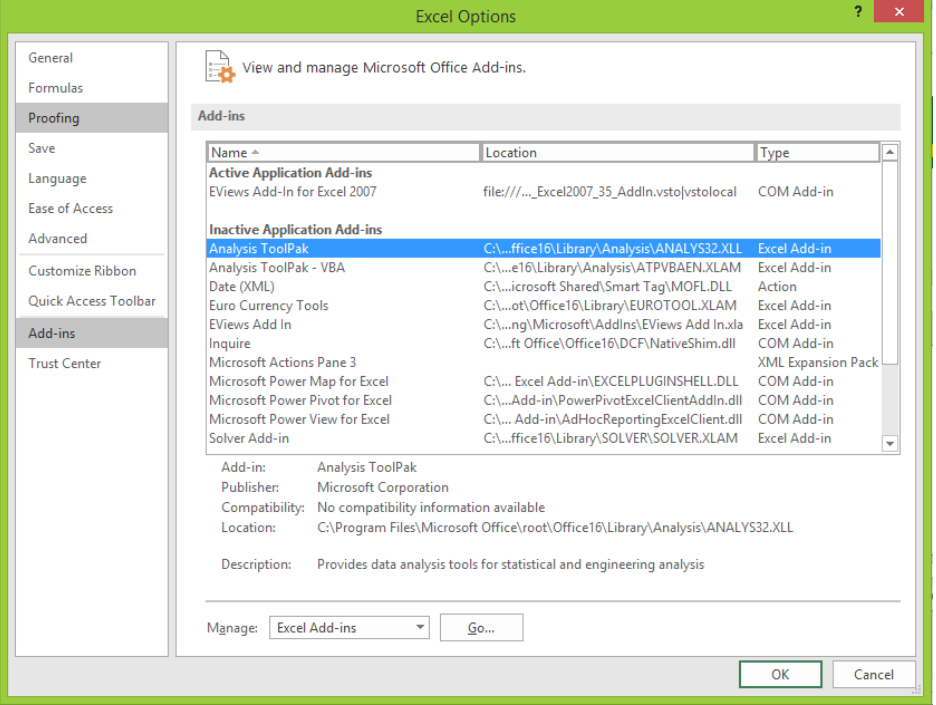936x705 pixels.
Task: Select Ease of Access category
Action: pyautogui.click(x=91, y=208)
